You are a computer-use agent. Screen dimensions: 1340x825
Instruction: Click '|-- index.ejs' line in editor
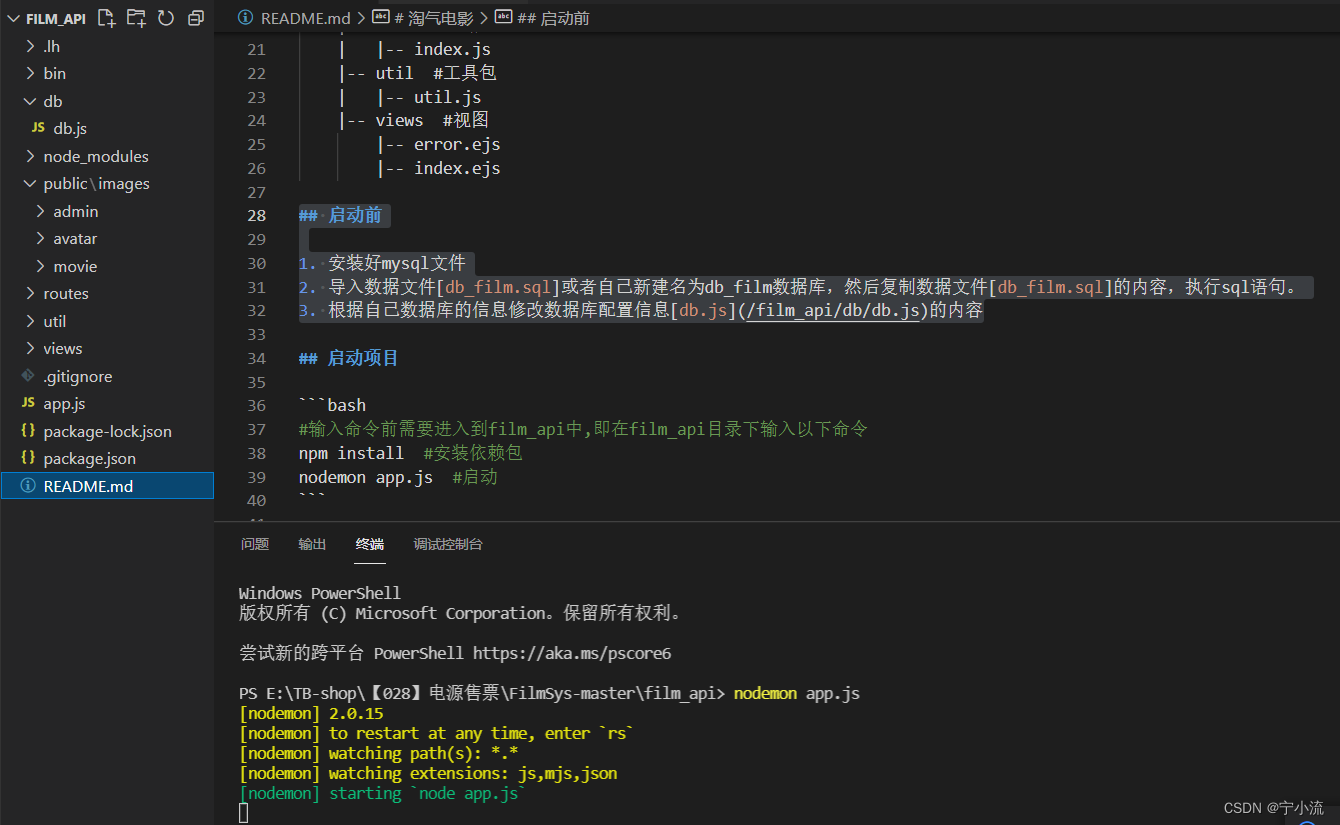[x=438, y=168]
